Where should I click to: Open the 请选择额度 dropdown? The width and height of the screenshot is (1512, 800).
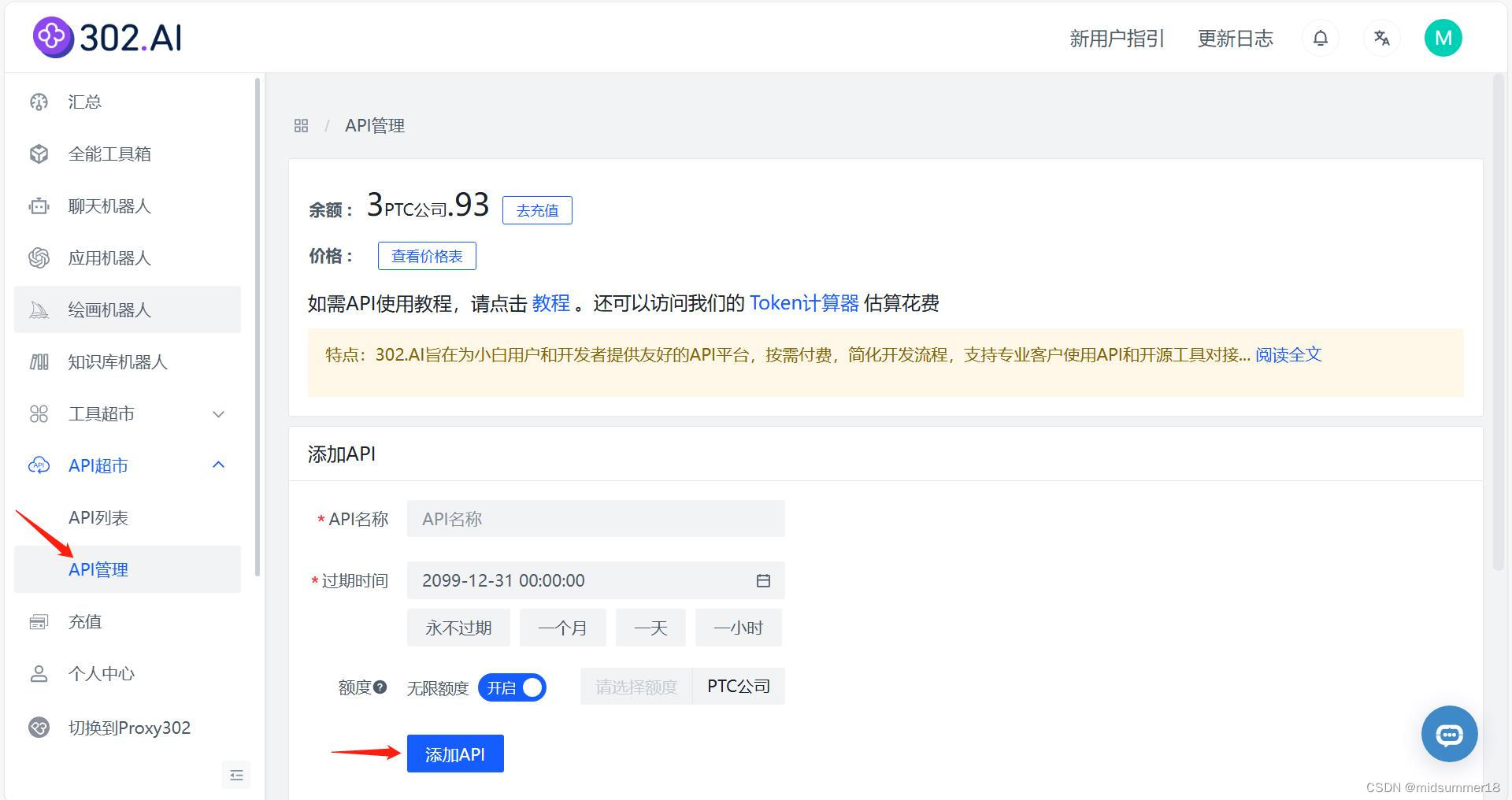pyautogui.click(x=636, y=687)
